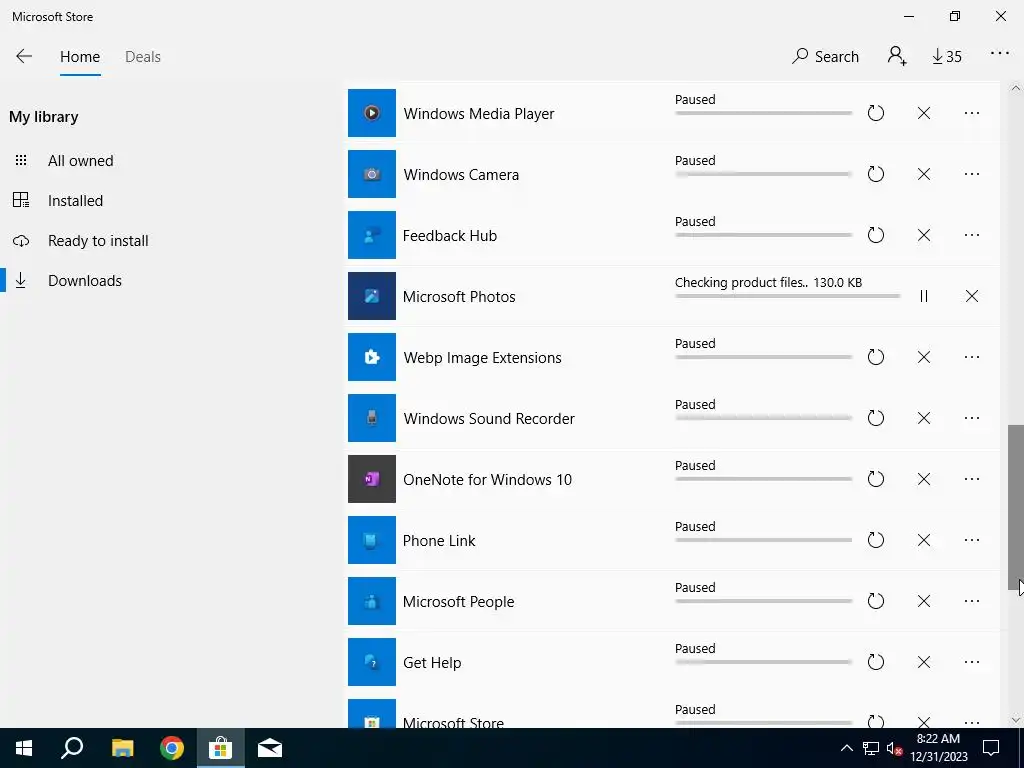Open more options for Feedback Hub

pyautogui.click(x=972, y=235)
